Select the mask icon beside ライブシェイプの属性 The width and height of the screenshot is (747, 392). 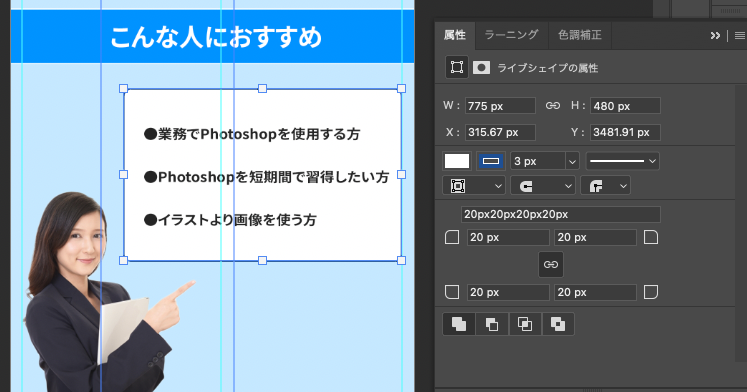(481, 68)
